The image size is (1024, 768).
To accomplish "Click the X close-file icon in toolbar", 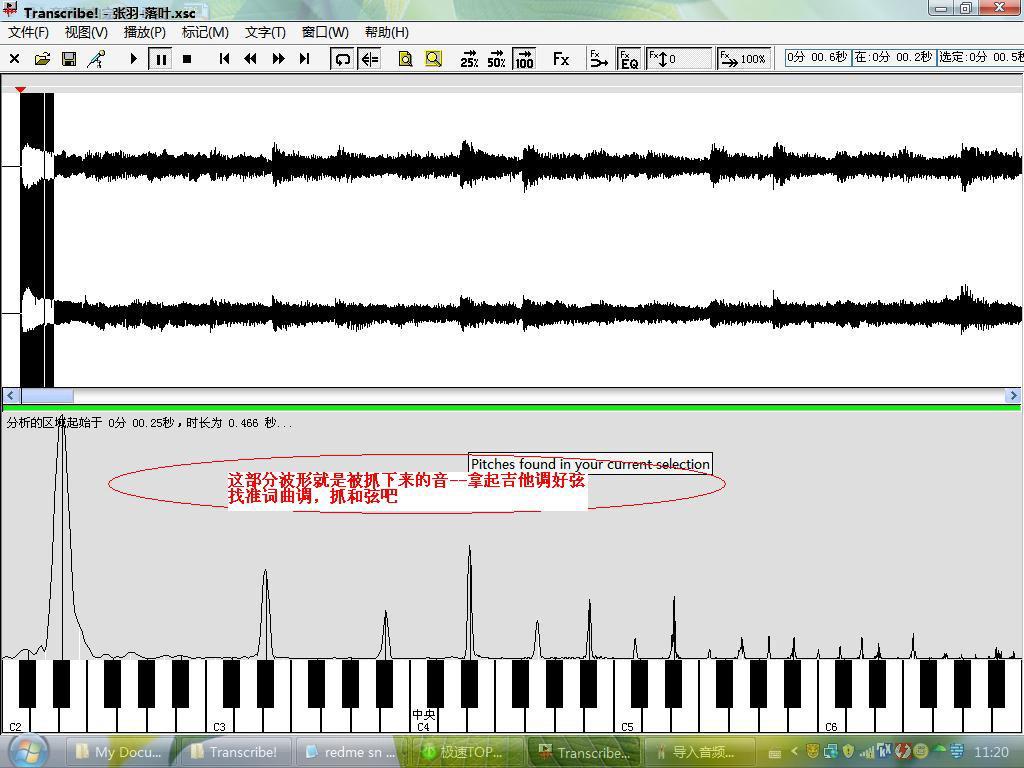I will [x=14, y=59].
